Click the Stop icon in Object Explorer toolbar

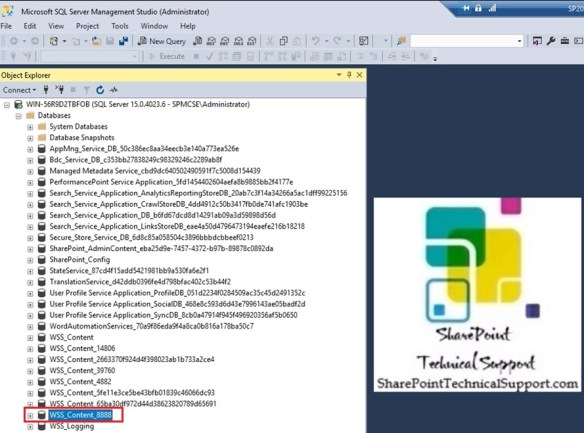pyautogui.click(x=73, y=90)
